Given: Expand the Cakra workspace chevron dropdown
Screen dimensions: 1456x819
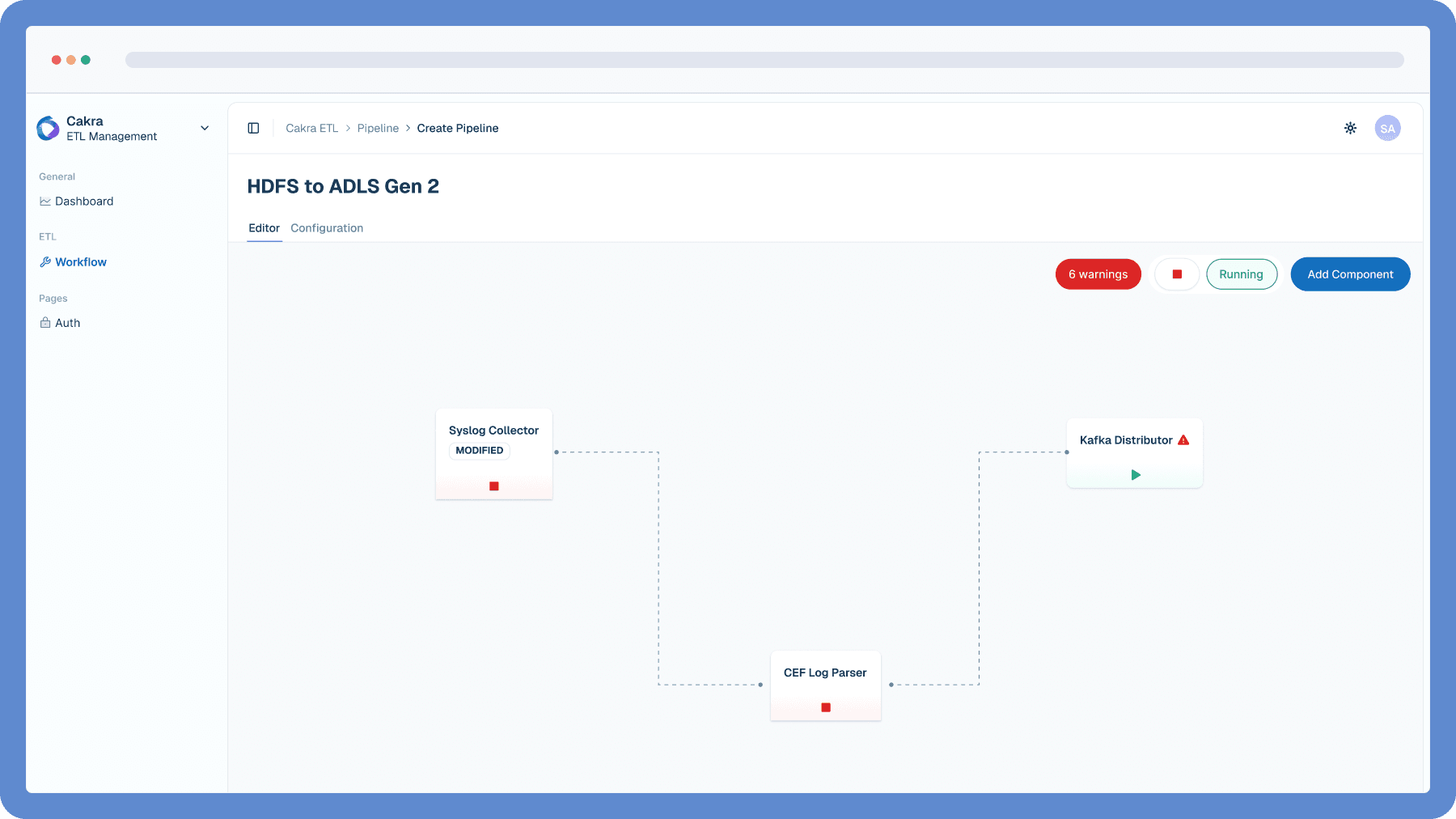Looking at the screenshot, I should pos(205,128).
